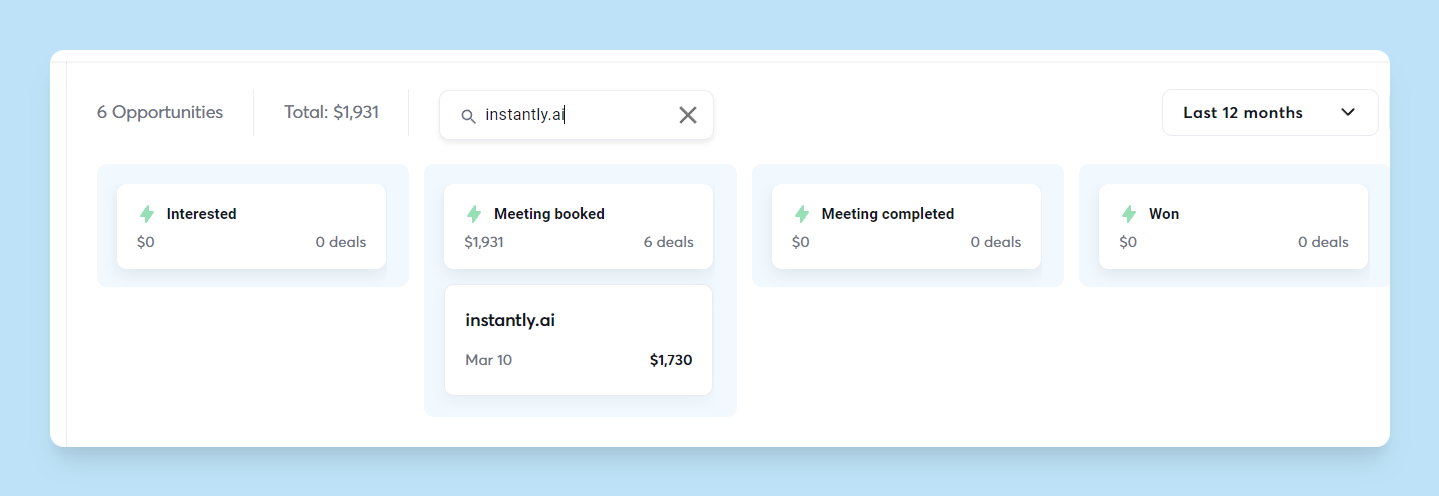
Task: Click lightning icon beside Interested
Action: (147, 214)
